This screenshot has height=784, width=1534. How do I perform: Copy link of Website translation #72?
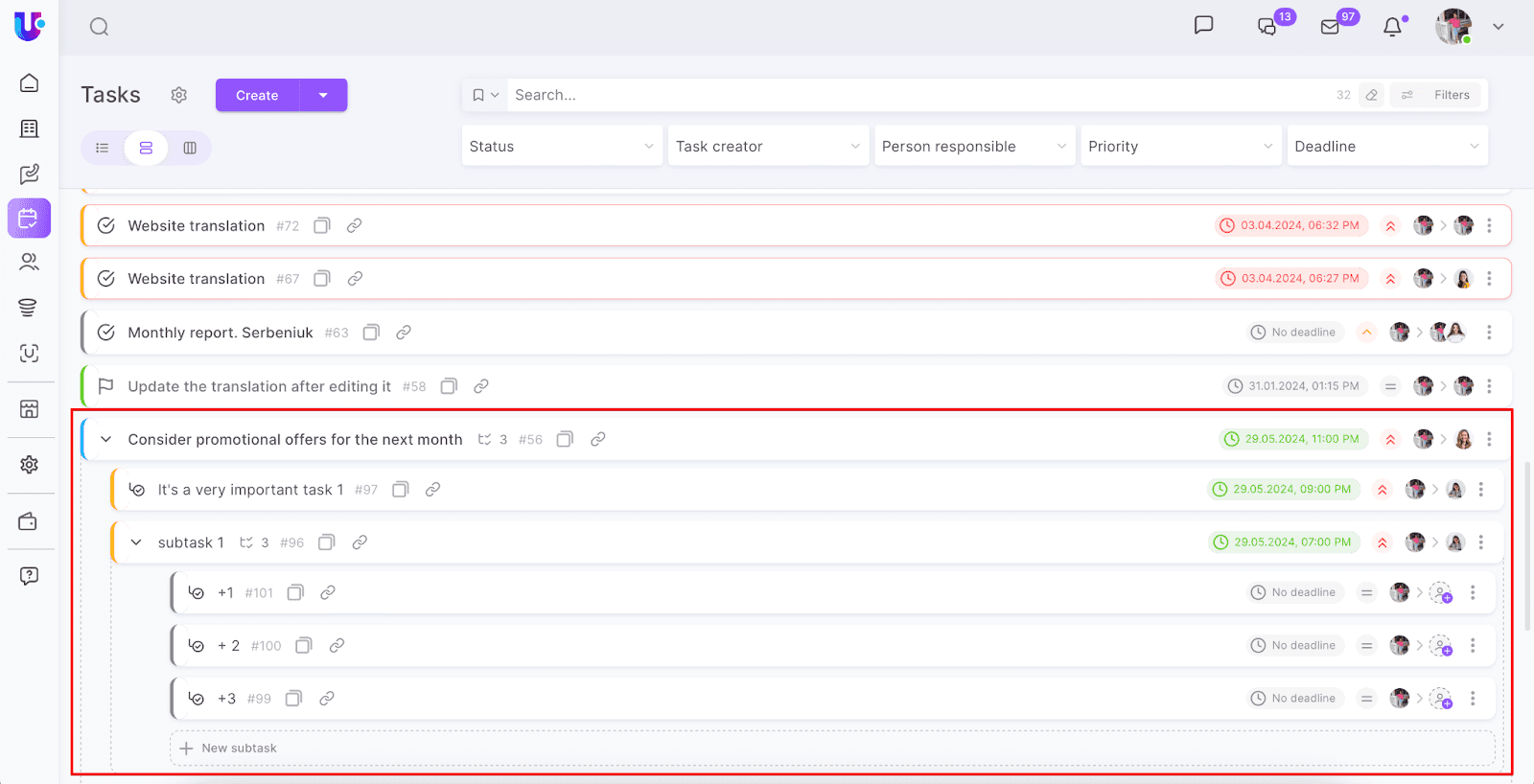click(x=354, y=226)
